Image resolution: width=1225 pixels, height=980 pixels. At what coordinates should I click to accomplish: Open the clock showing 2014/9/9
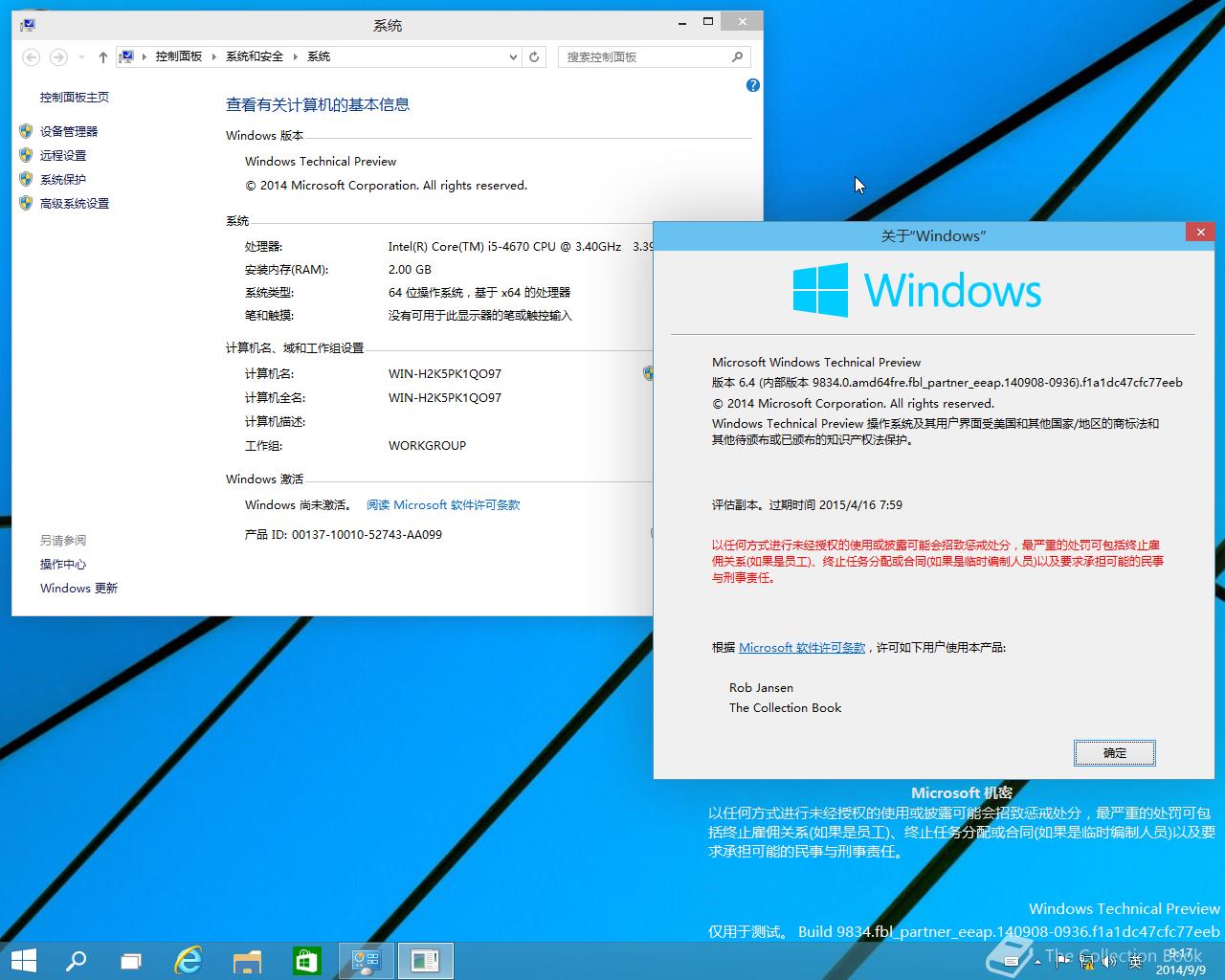pos(1180,962)
